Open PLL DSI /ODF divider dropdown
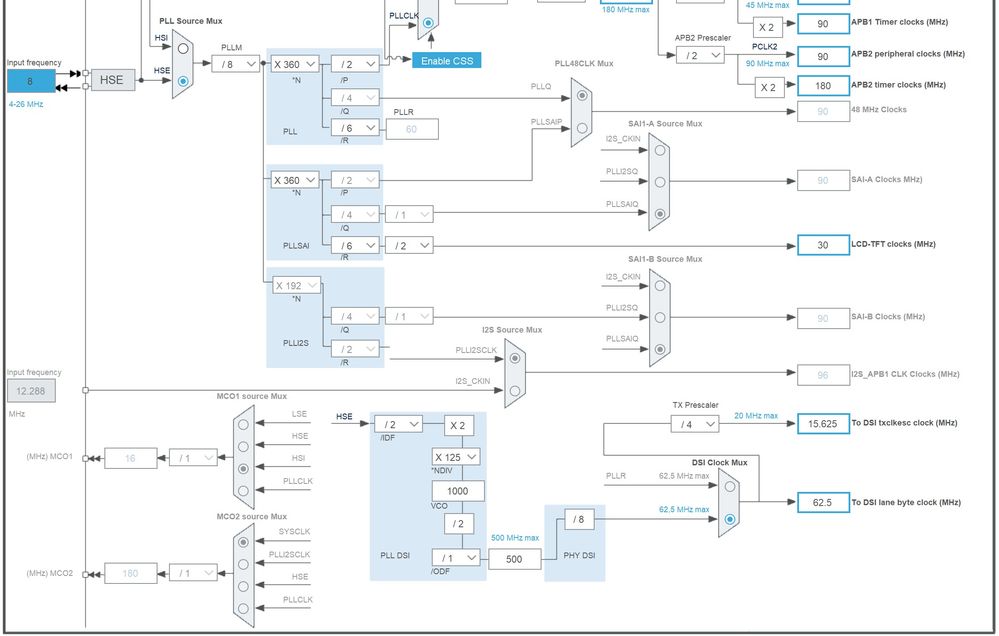Screen dimensions: 999x636 pyautogui.click(x=456, y=558)
